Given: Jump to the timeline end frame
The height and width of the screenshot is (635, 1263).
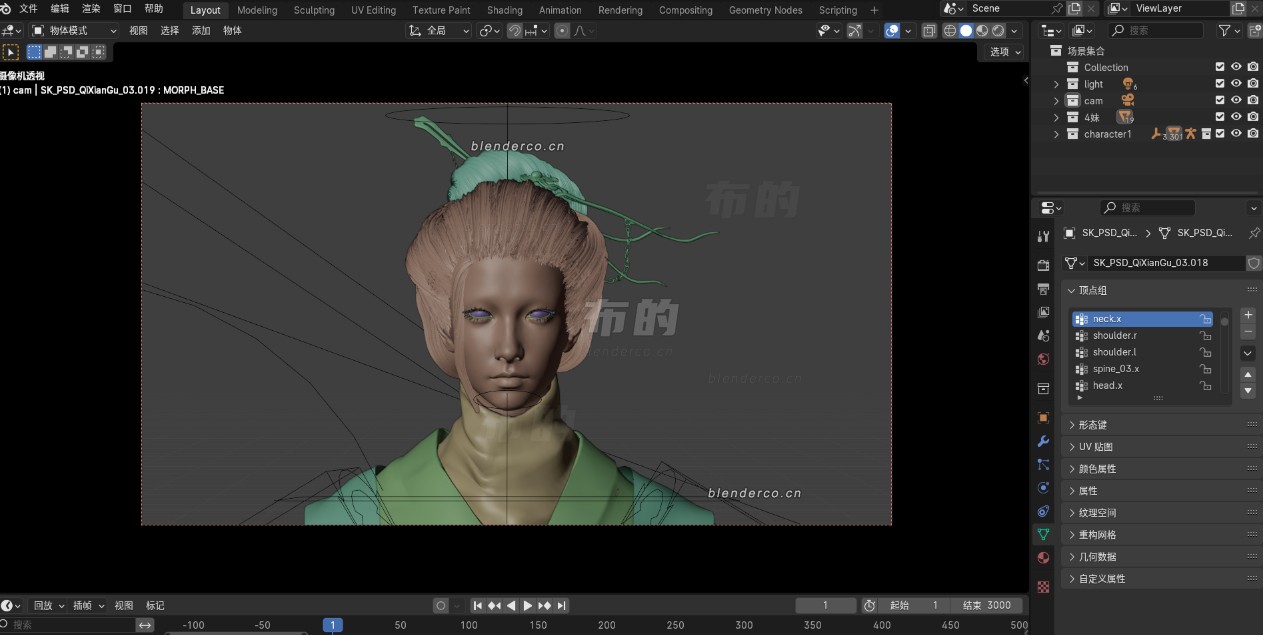Looking at the screenshot, I should click(562, 605).
